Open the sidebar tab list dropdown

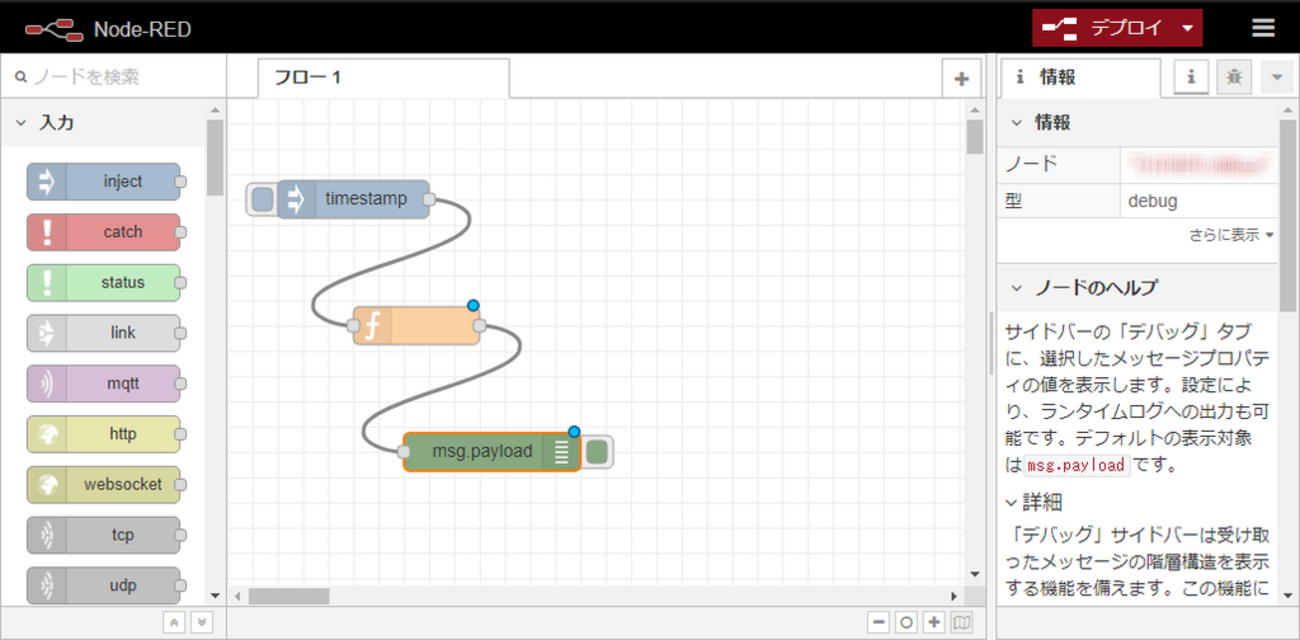coord(1276,77)
